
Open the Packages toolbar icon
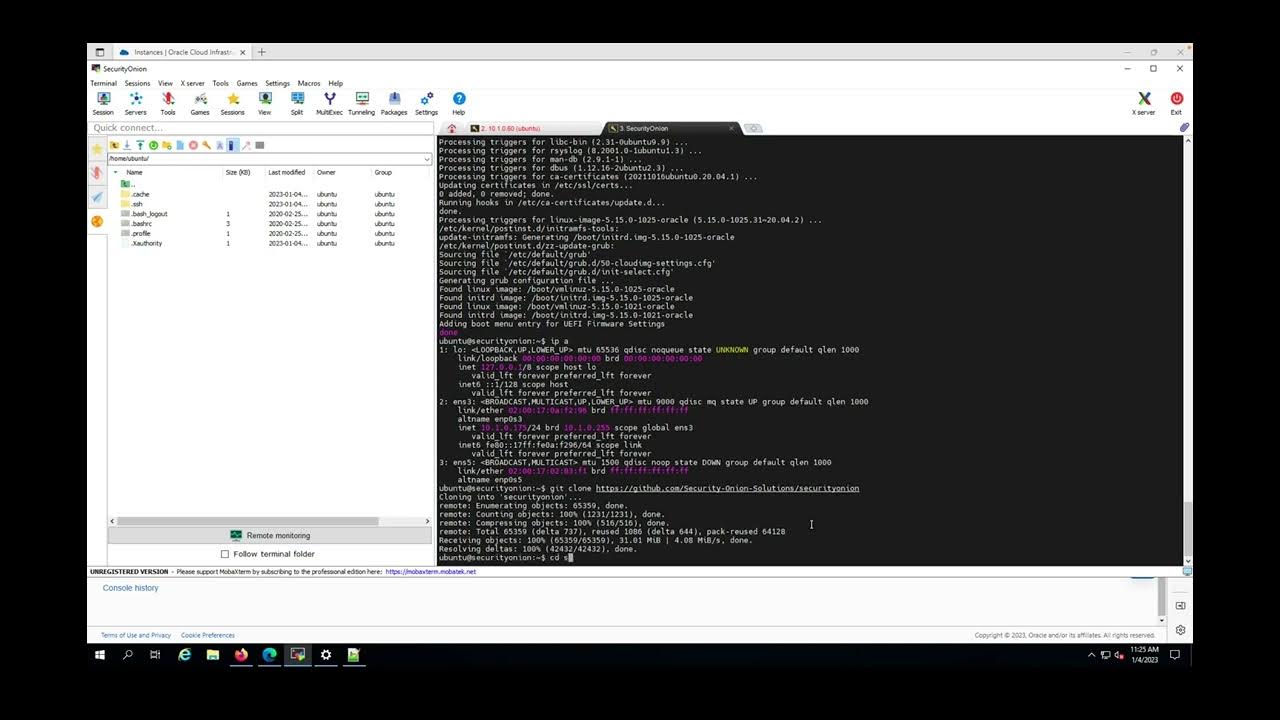click(x=394, y=103)
